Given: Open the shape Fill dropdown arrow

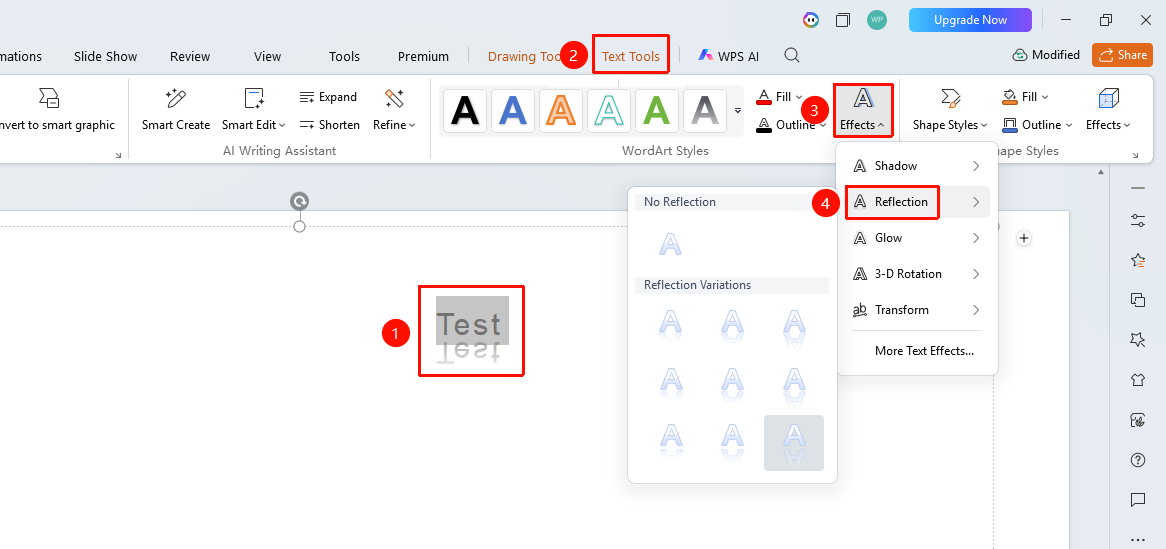Looking at the screenshot, I should [1045, 97].
